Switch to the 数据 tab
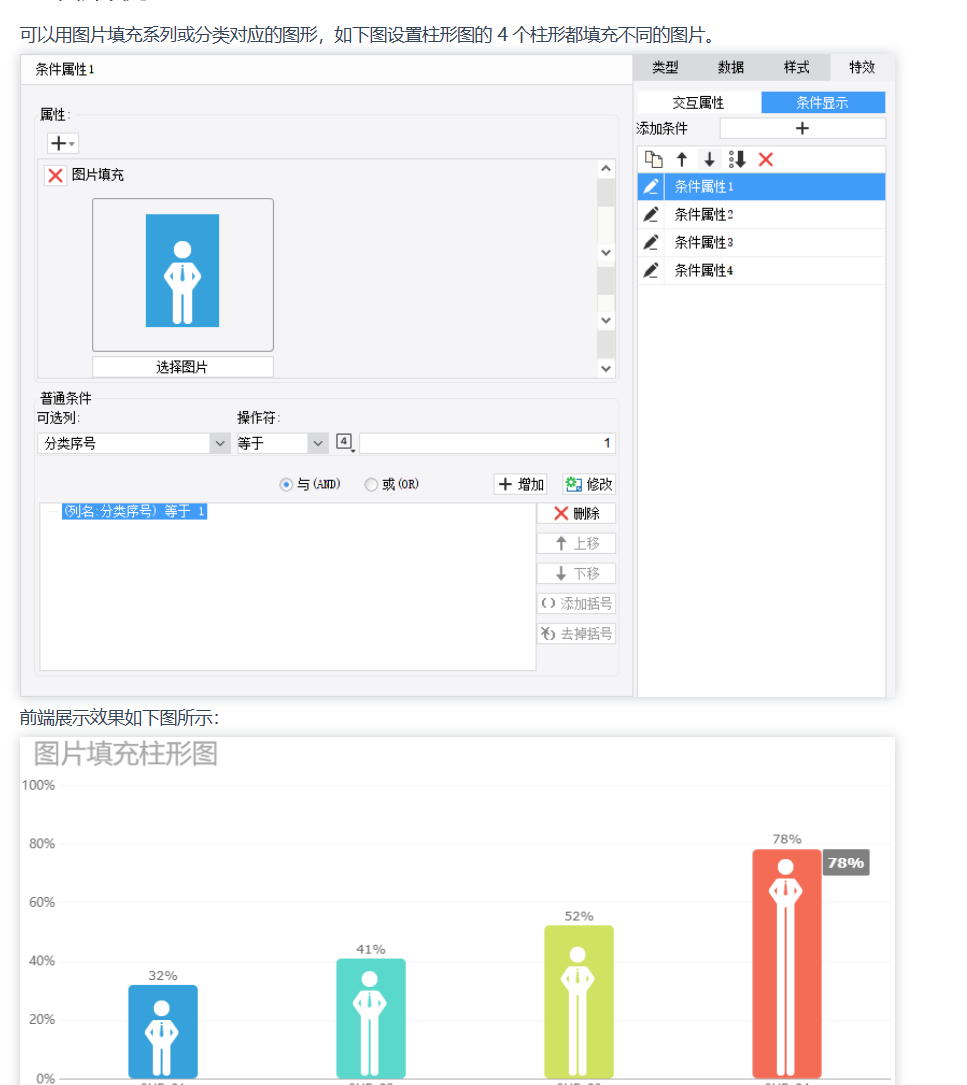 click(x=731, y=67)
